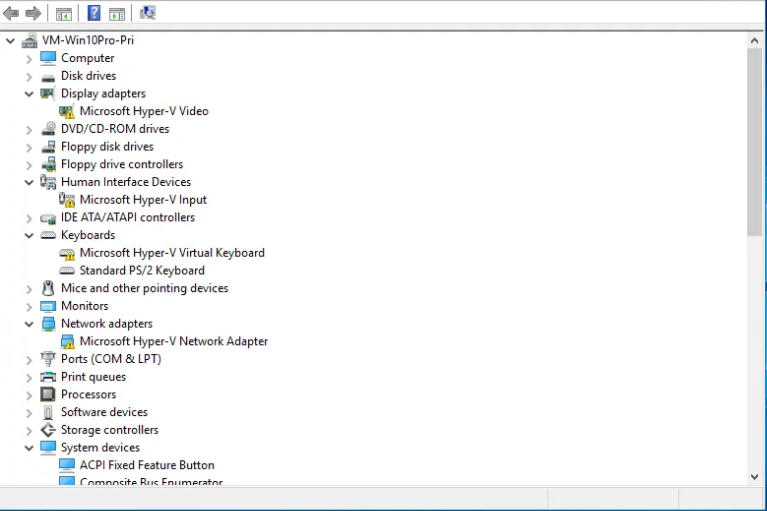Click the Floppy drive controllers icon
Image resolution: width=767 pixels, height=511 pixels.
click(x=48, y=164)
